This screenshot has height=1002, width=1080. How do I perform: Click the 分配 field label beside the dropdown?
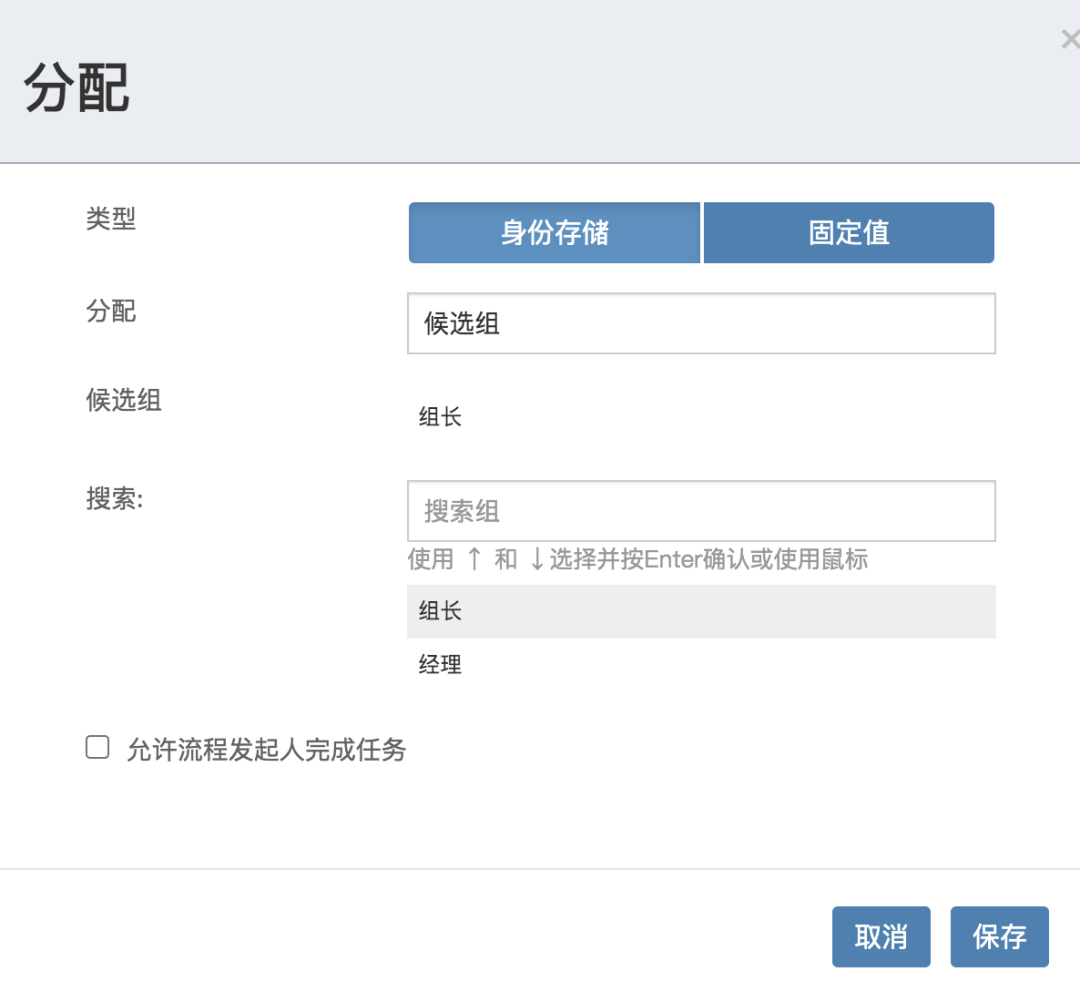pyautogui.click(x=111, y=311)
